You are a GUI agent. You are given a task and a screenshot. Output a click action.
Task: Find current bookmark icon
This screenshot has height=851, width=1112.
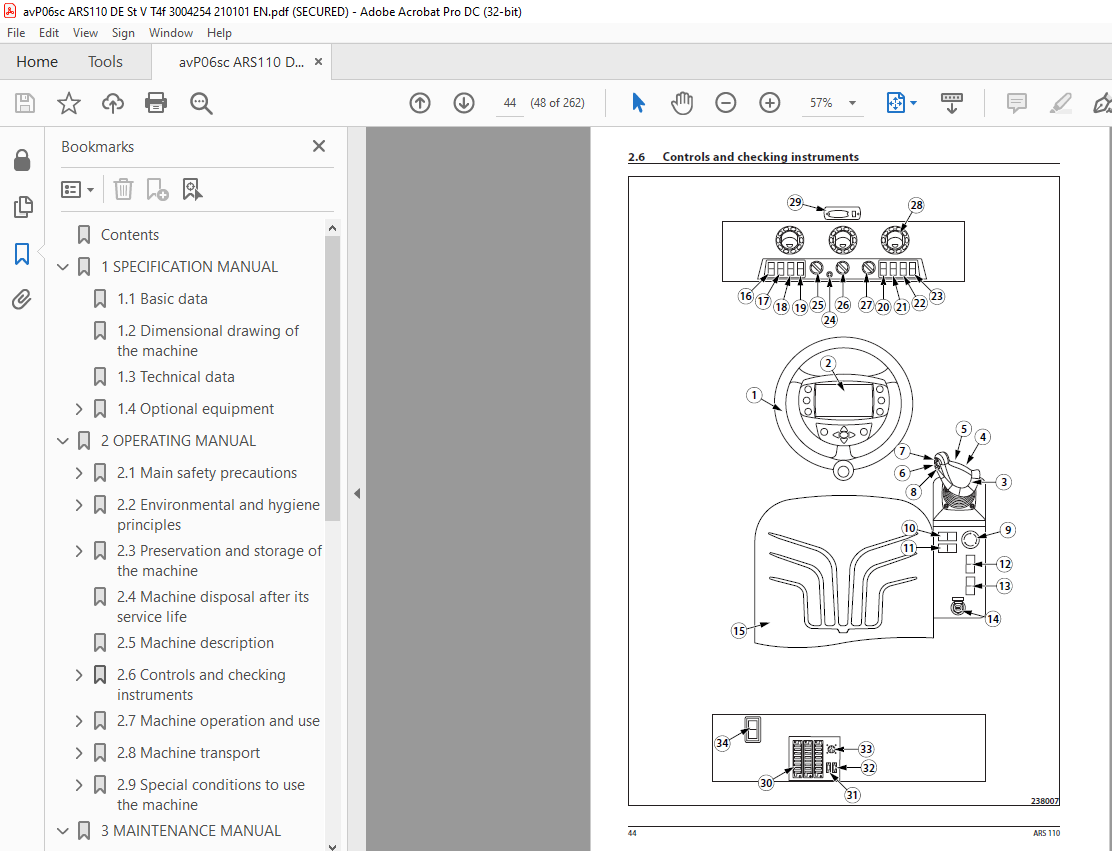(192, 189)
